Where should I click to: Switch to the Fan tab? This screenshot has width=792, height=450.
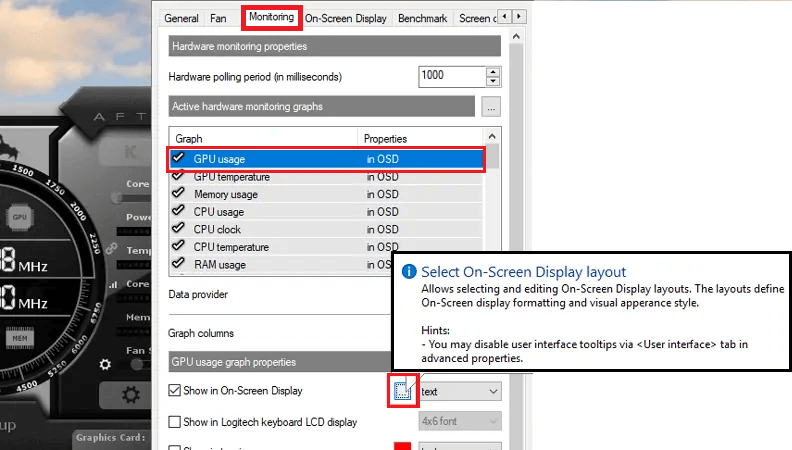tap(218, 19)
